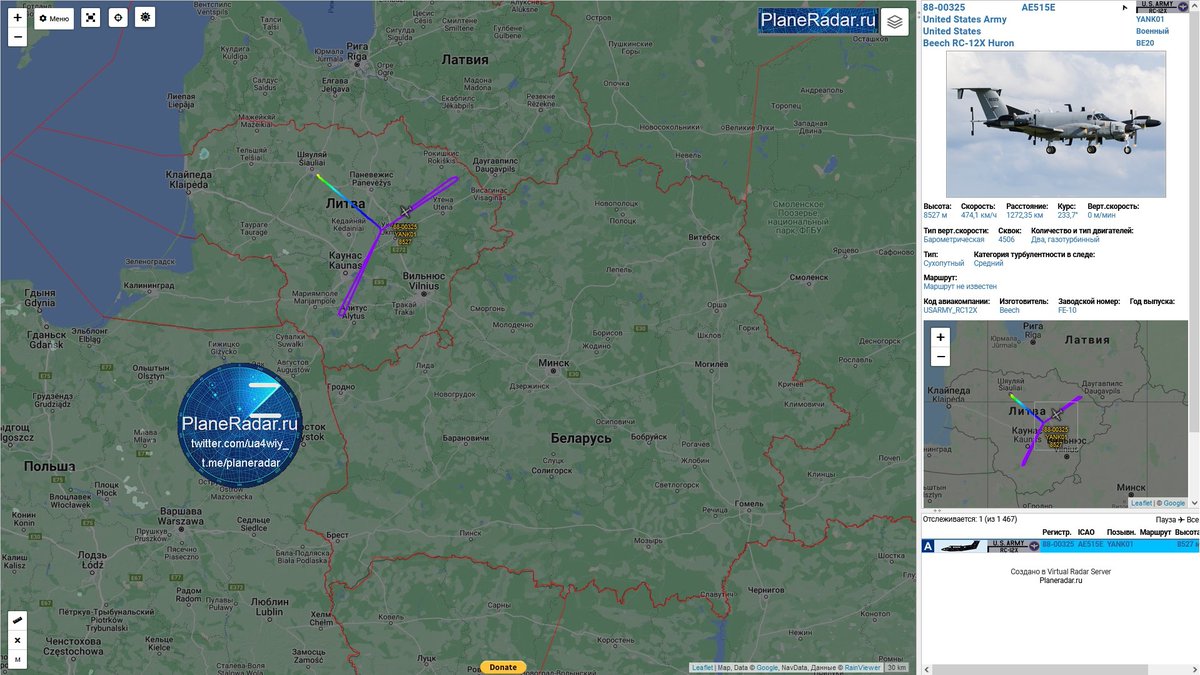Open the Меню settings button
The width and height of the screenshot is (1200, 675).
coord(55,18)
